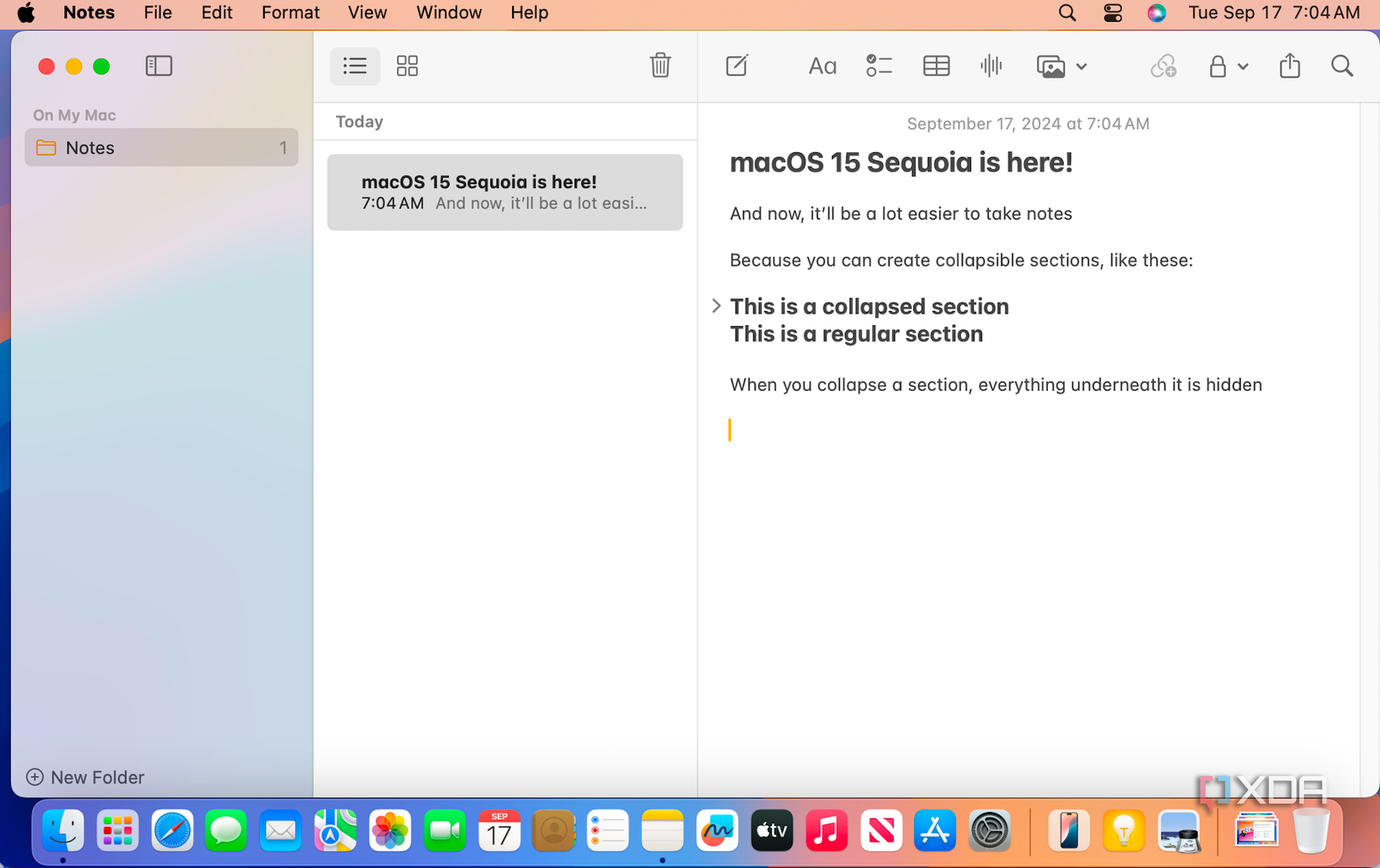Switch to list view
1380x868 pixels.
tap(355, 65)
